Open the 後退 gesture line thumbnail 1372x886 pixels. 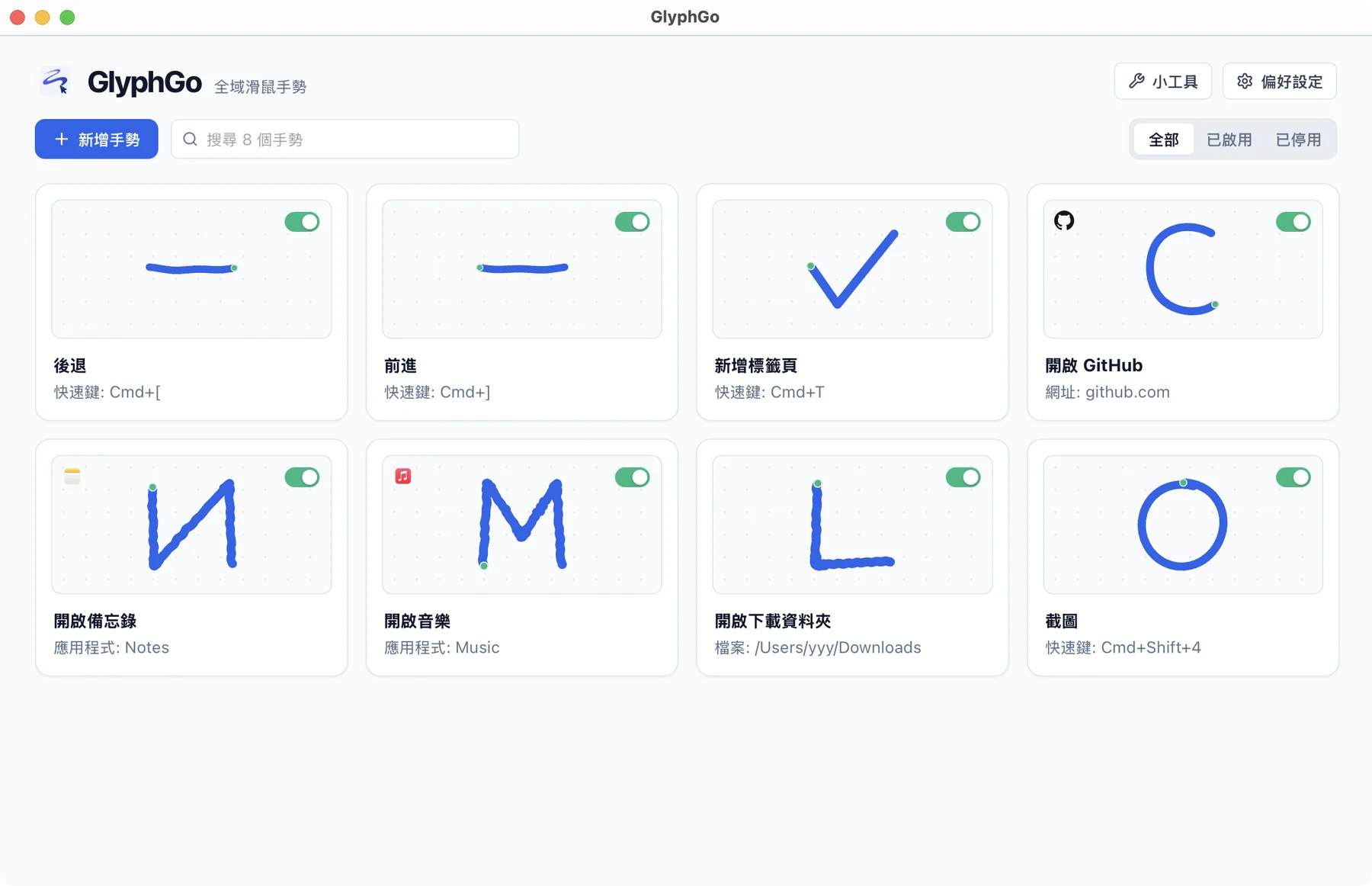191,269
